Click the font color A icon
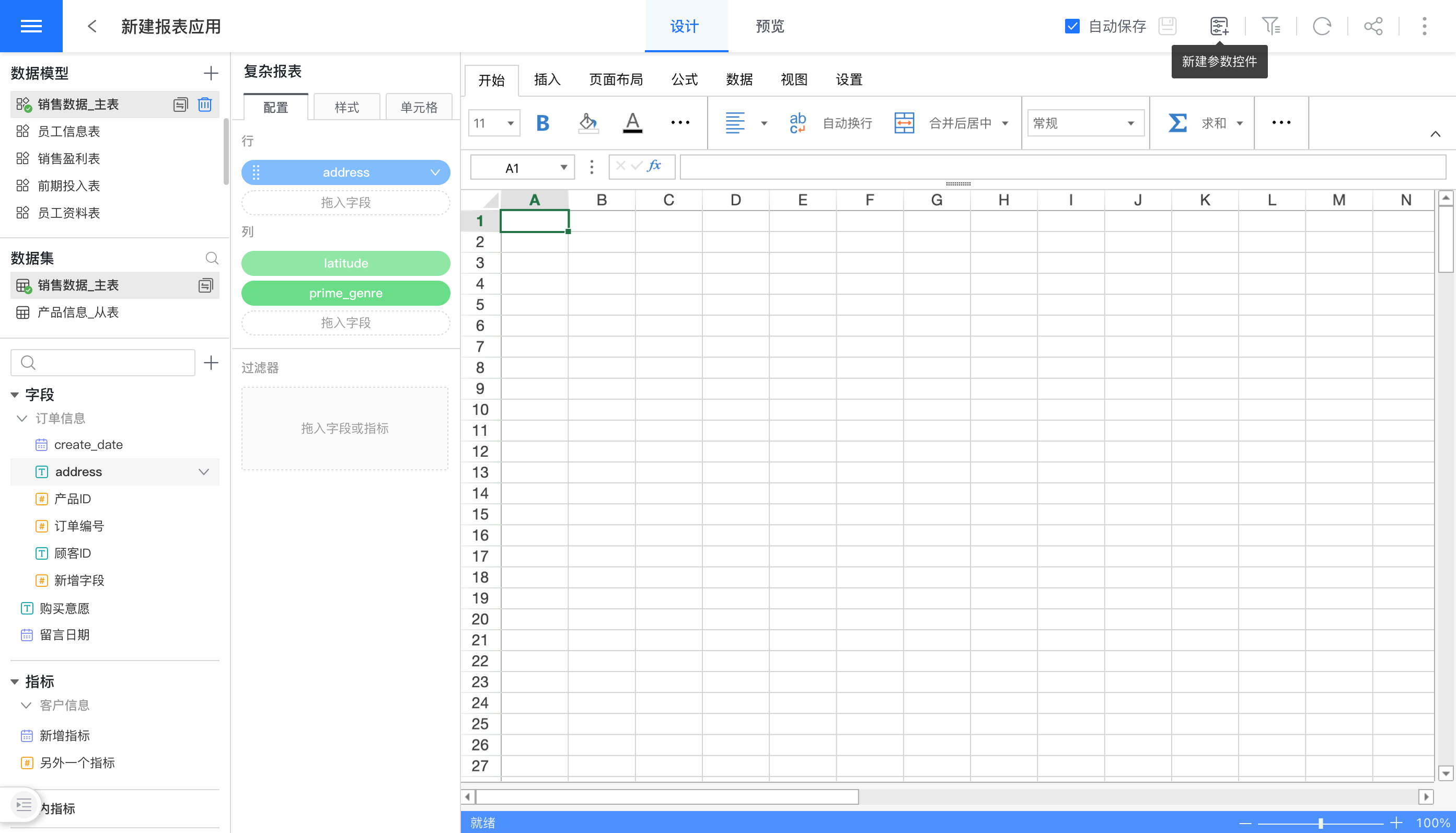 click(x=632, y=123)
